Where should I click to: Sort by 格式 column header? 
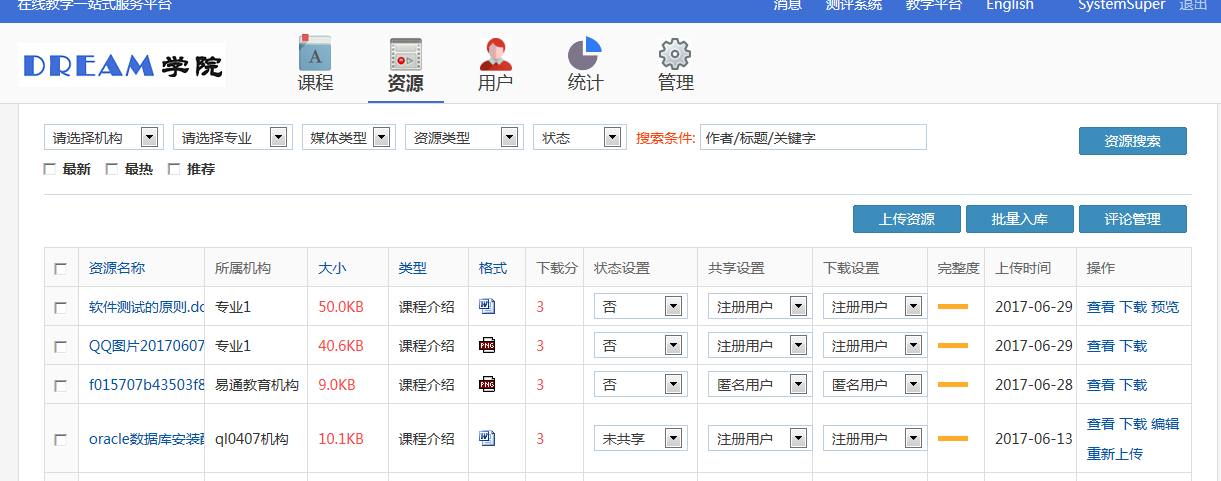click(x=493, y=268)
